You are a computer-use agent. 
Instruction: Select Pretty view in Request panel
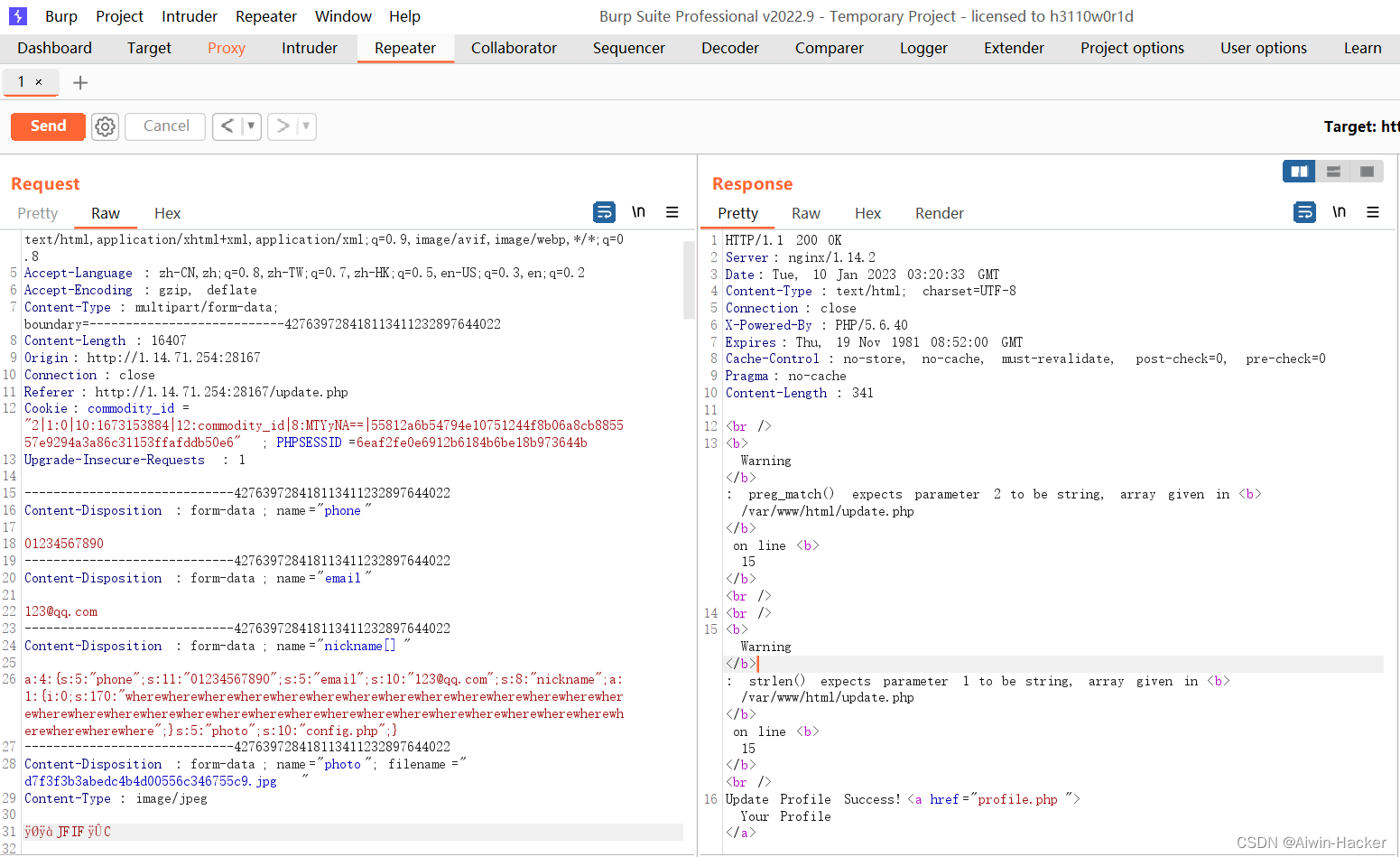click(38, 213)
